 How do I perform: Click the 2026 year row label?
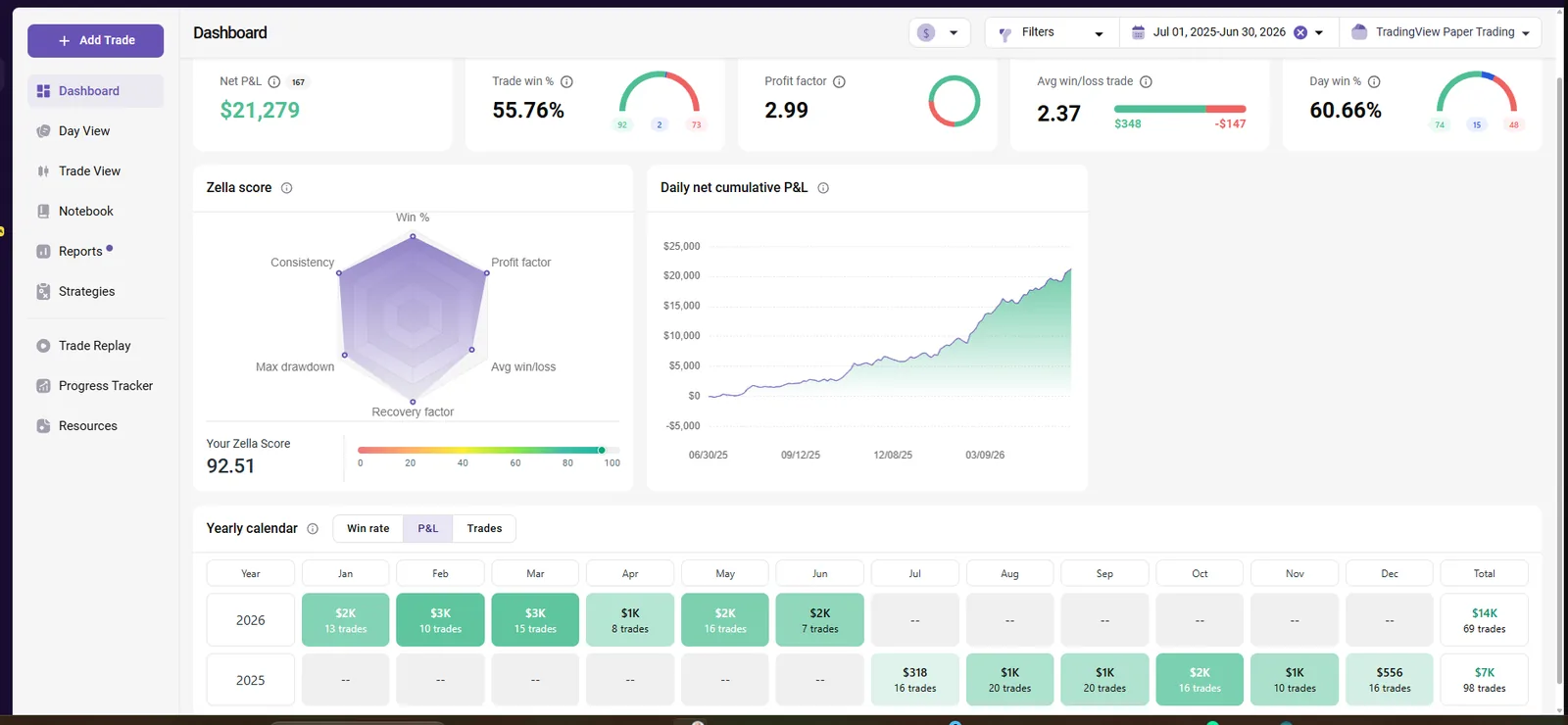[x=251, y=620]
